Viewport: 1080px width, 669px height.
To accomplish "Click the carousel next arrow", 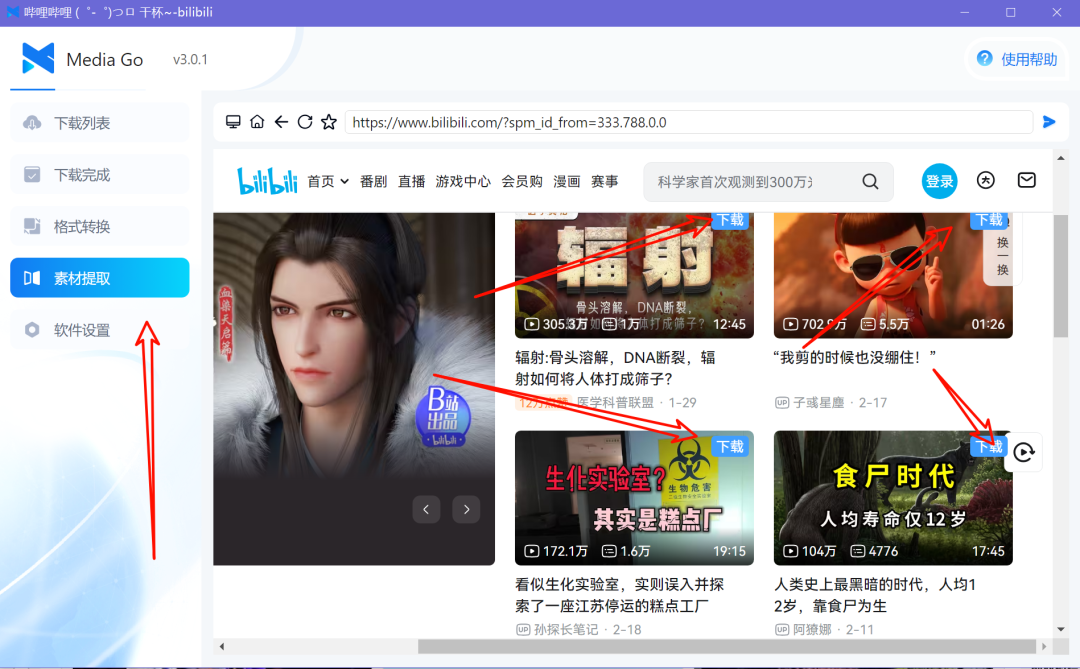I will point(466,510).
